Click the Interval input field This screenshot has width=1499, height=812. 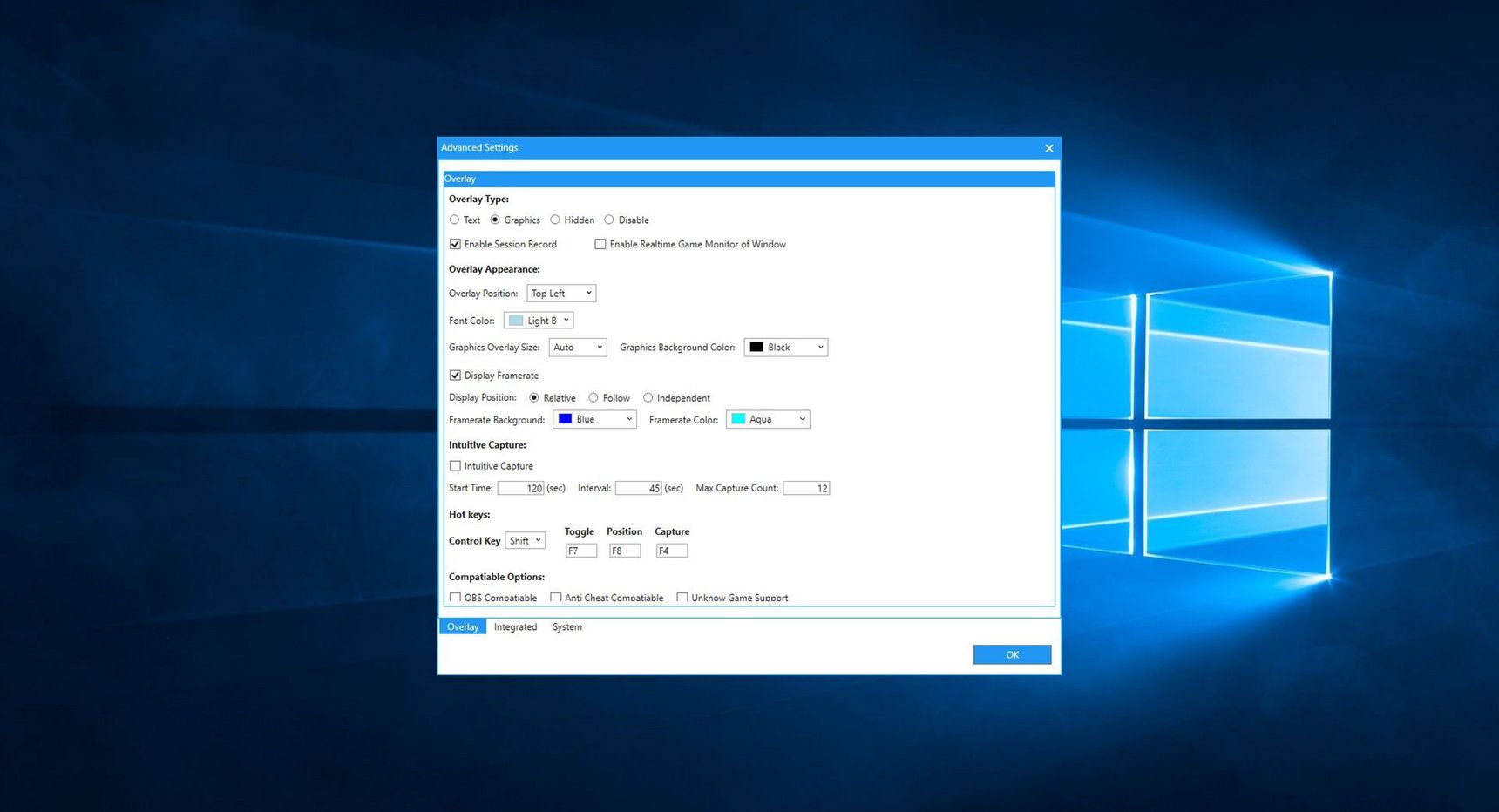click(x=639, y=488)
